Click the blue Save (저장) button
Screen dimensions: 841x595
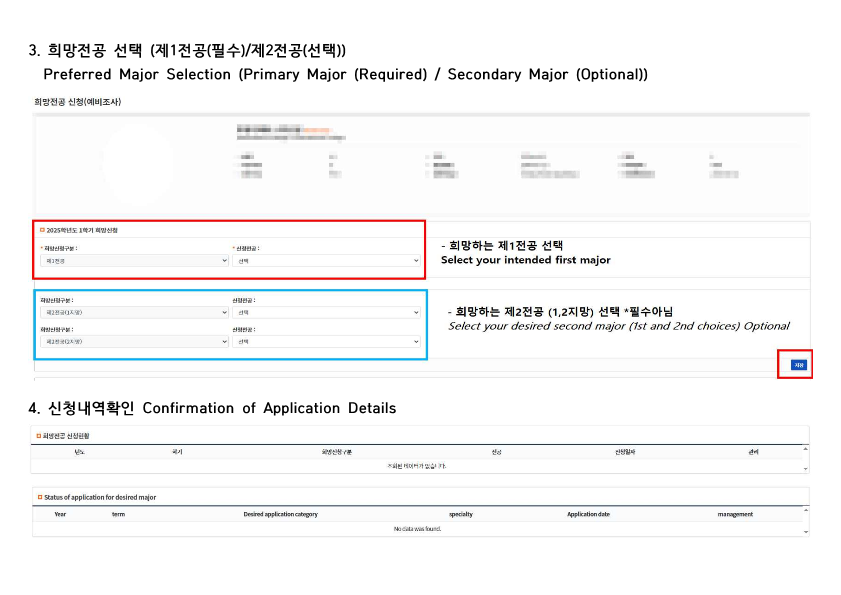tap(798, 365)
